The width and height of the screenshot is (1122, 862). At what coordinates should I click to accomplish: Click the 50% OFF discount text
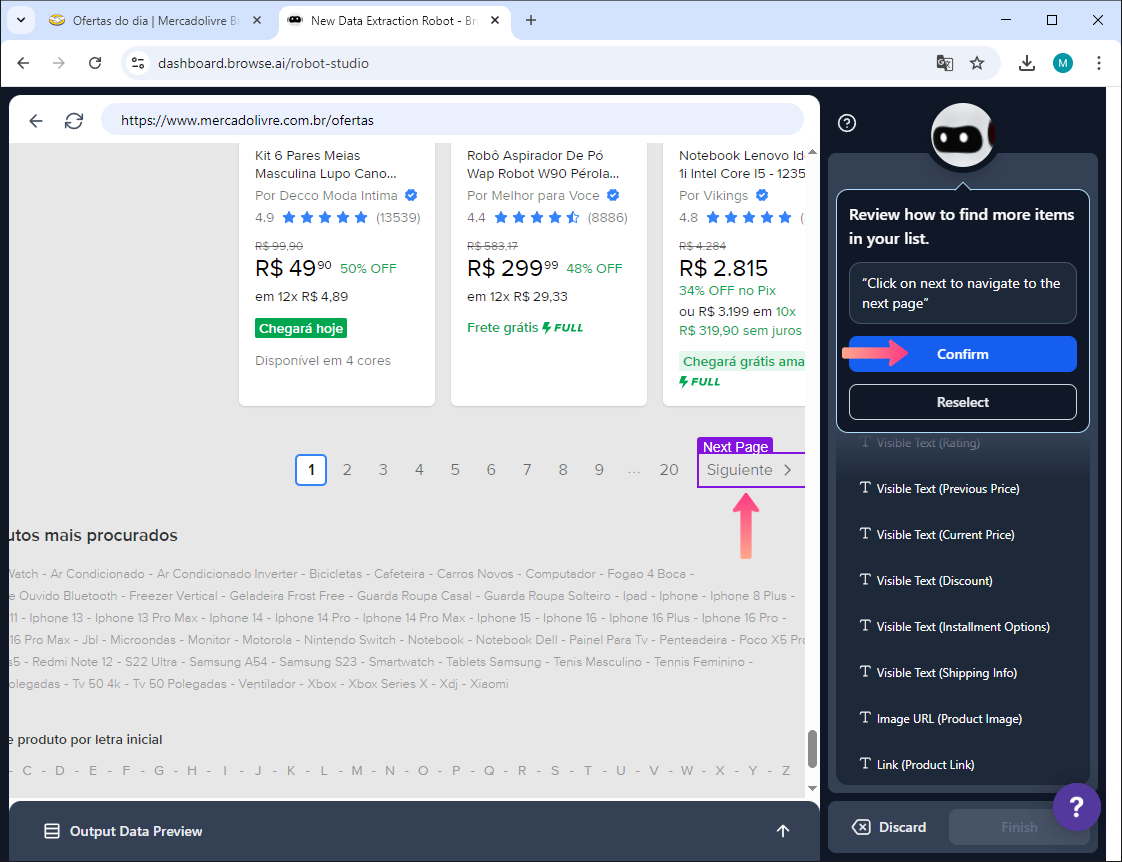[x=368, y=268]
